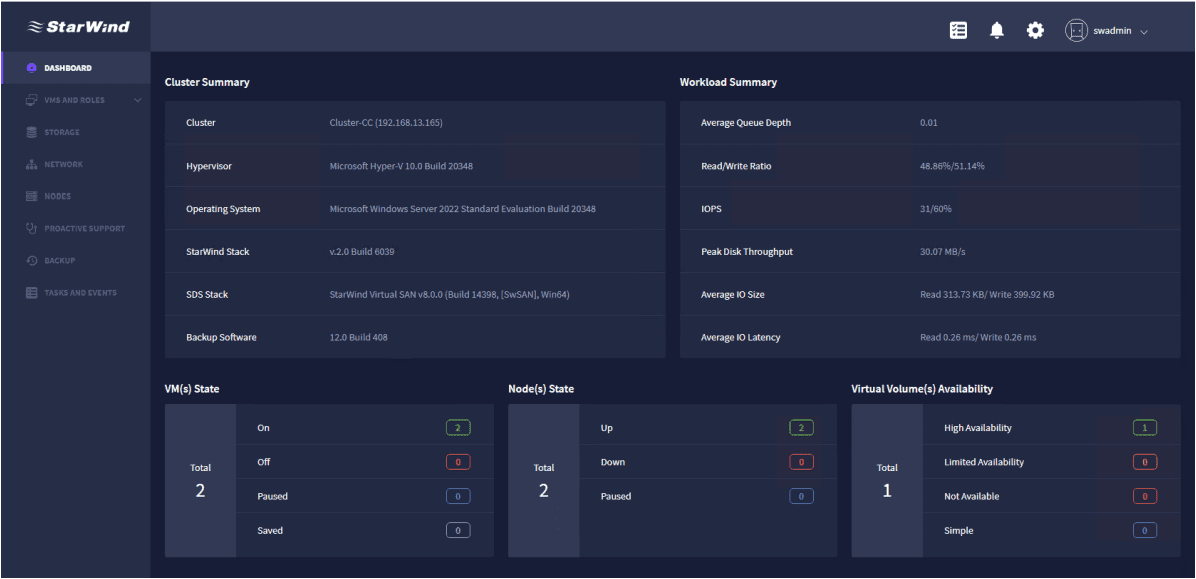Expand the swadmin account dropdown arrow
The image size is (1196, 579).
pos(1143,32)
